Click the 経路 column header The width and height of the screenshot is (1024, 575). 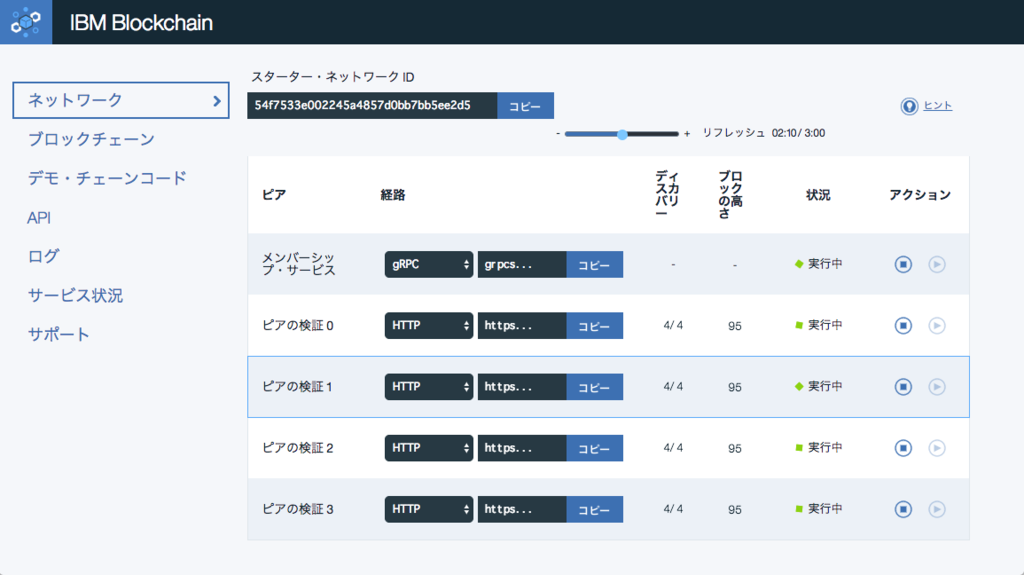392,195
